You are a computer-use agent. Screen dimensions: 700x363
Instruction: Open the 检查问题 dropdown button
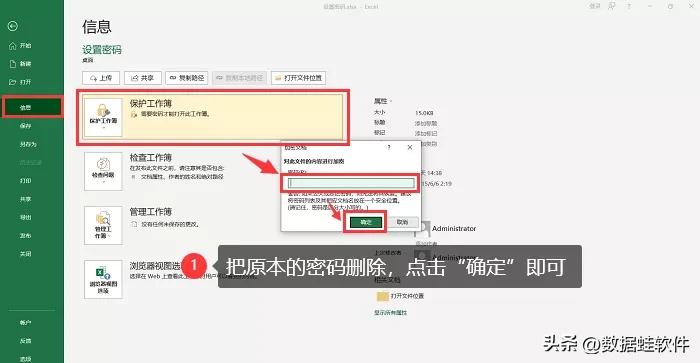(103, 171)
